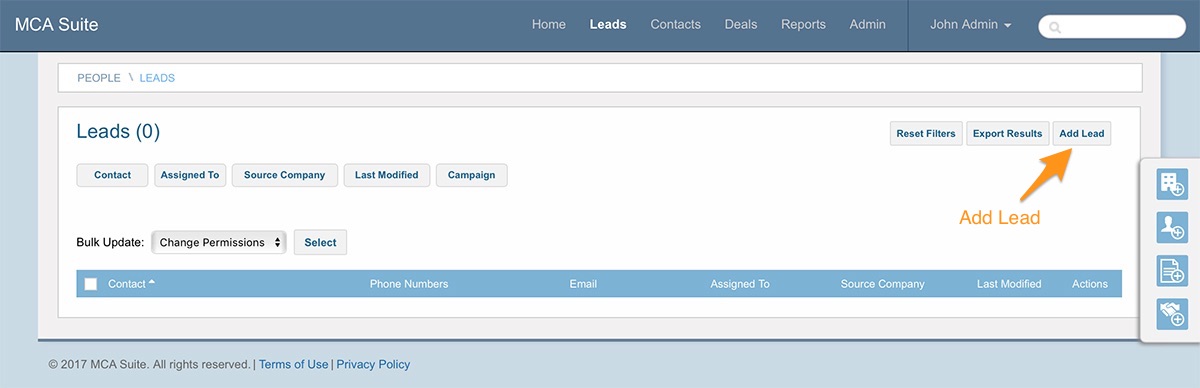Click the LEADS breadcrumb link
The width and height of the screenshot is (1200, 388).
point(157,78)
